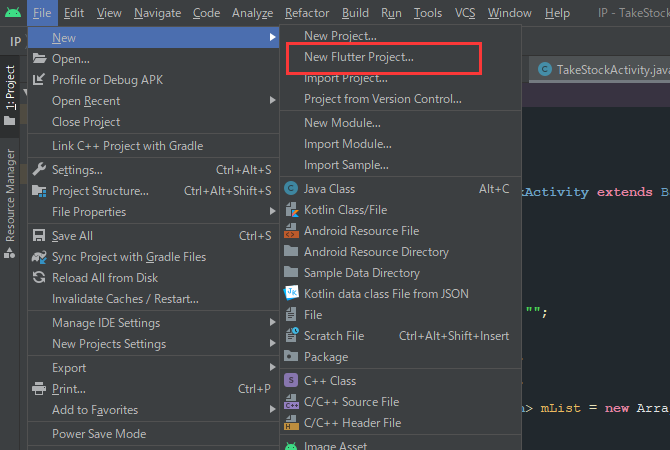Expand the Manage IDE Settings submenu arrow

tap(272, 322)
